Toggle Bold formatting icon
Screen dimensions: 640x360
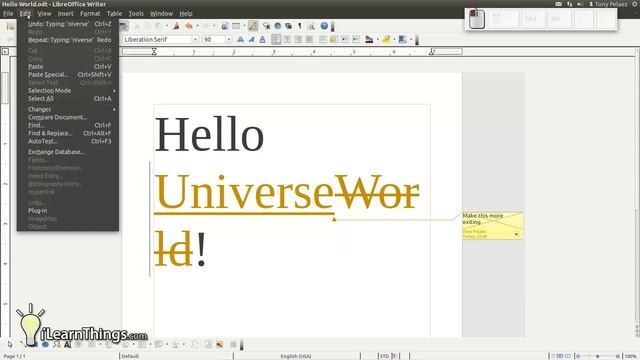(240, 40)
